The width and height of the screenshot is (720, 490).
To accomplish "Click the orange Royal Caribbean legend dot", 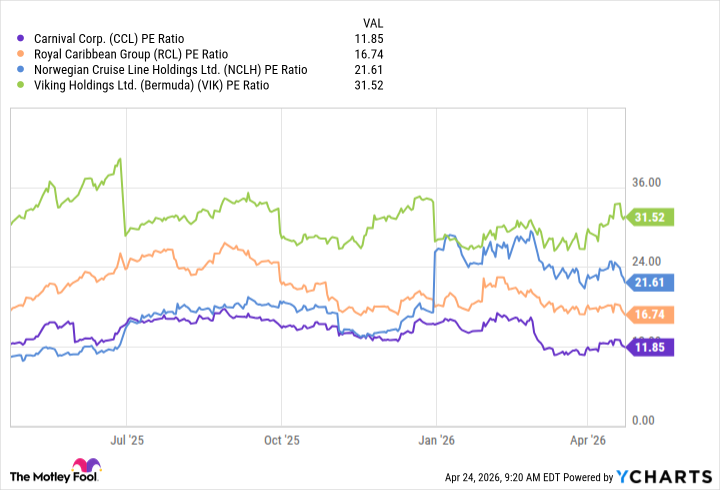I will 21,54.
